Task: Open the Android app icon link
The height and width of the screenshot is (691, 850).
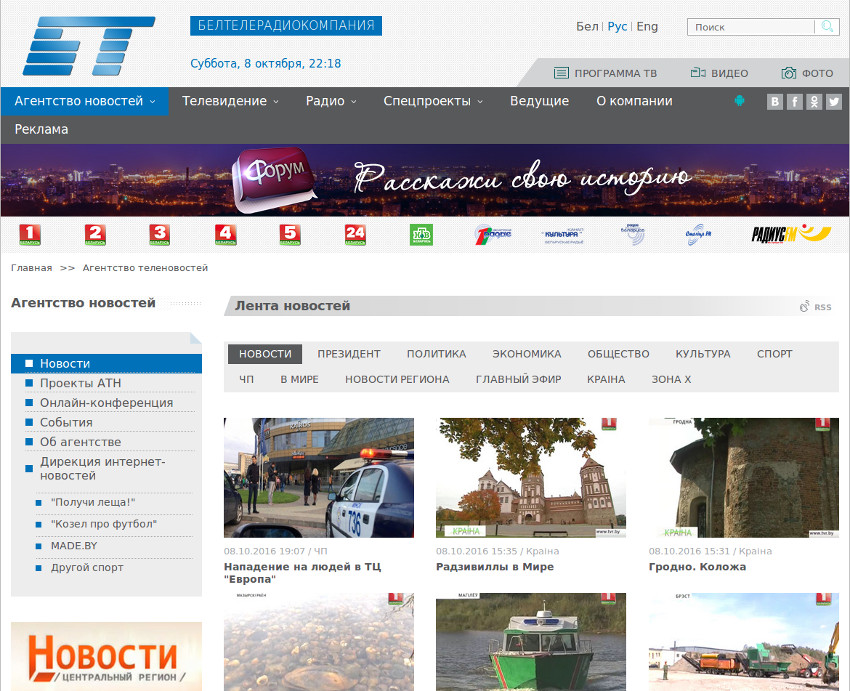Action: coord(740,101)
